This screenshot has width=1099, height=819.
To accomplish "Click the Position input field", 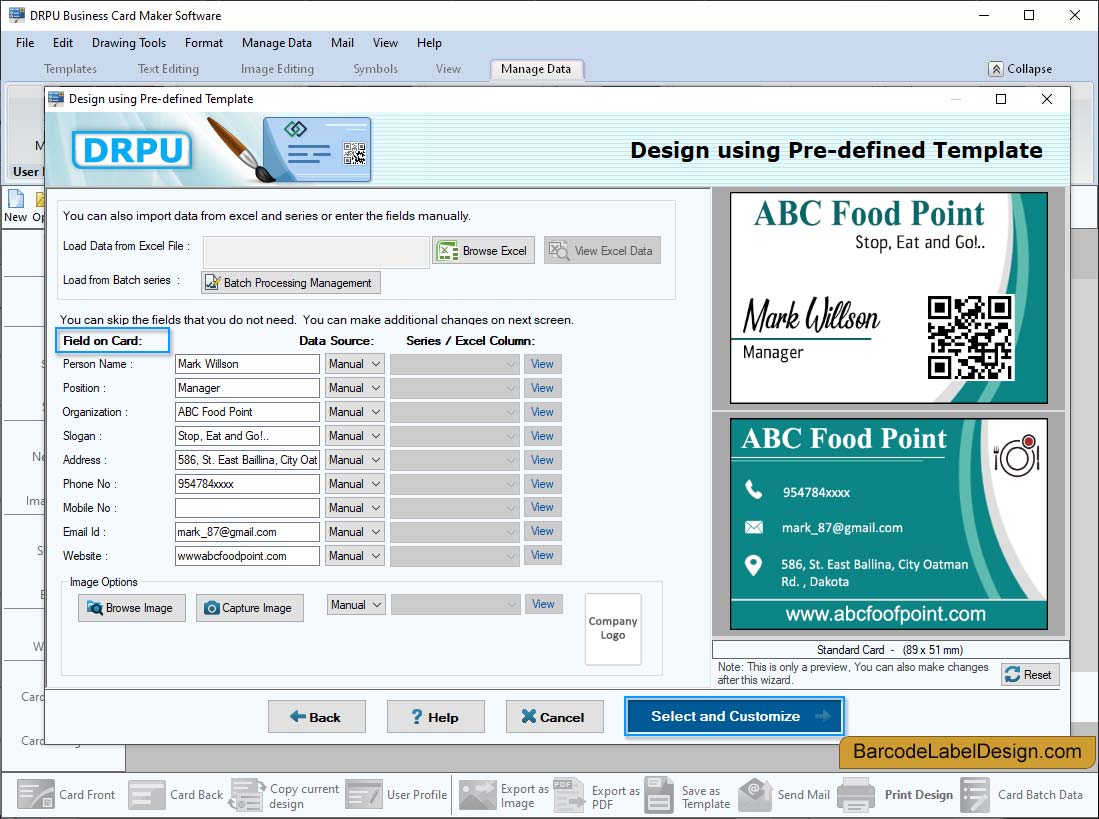I will 247,387.
